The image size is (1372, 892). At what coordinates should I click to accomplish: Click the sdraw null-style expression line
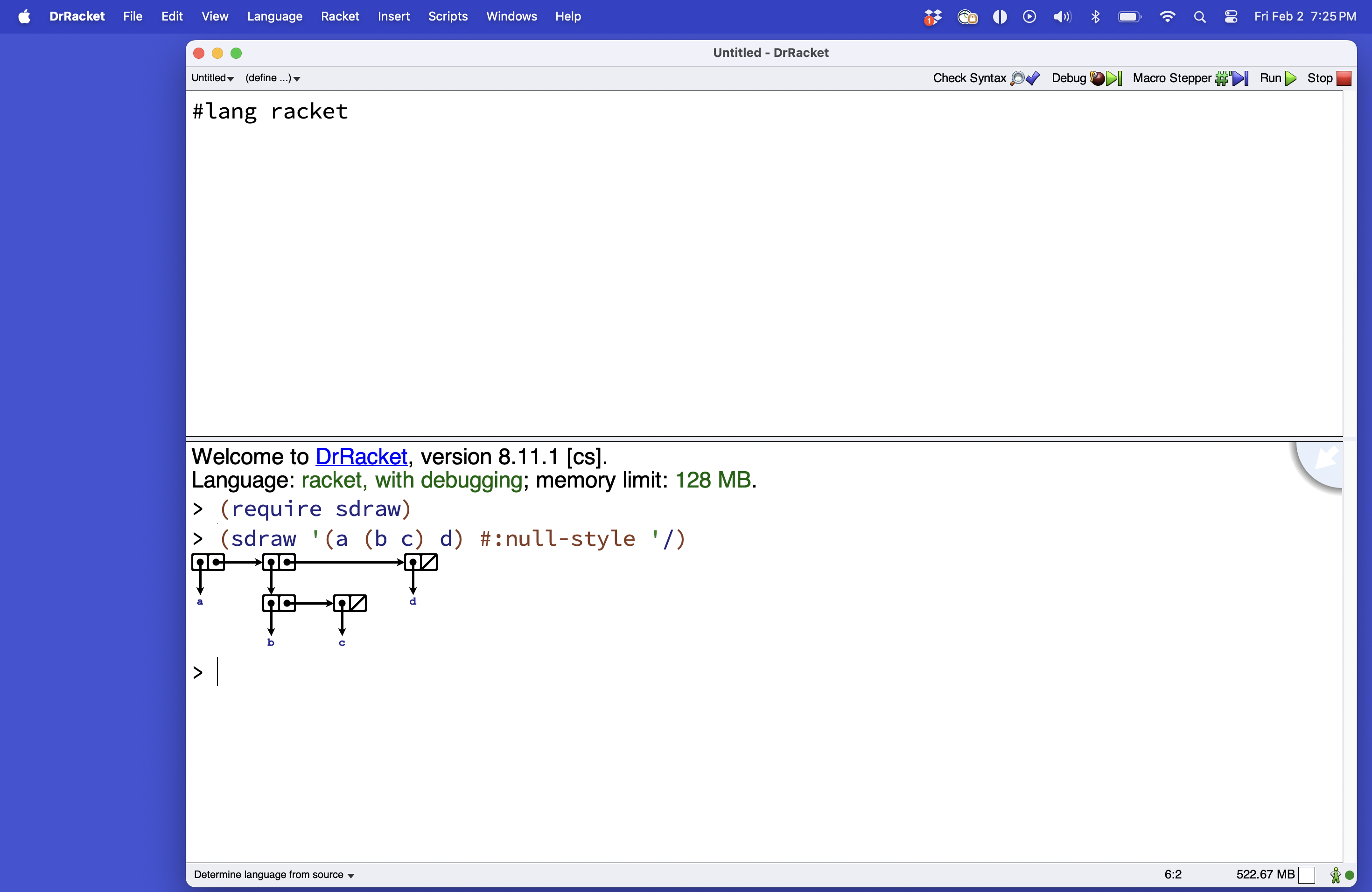(453, 539)
